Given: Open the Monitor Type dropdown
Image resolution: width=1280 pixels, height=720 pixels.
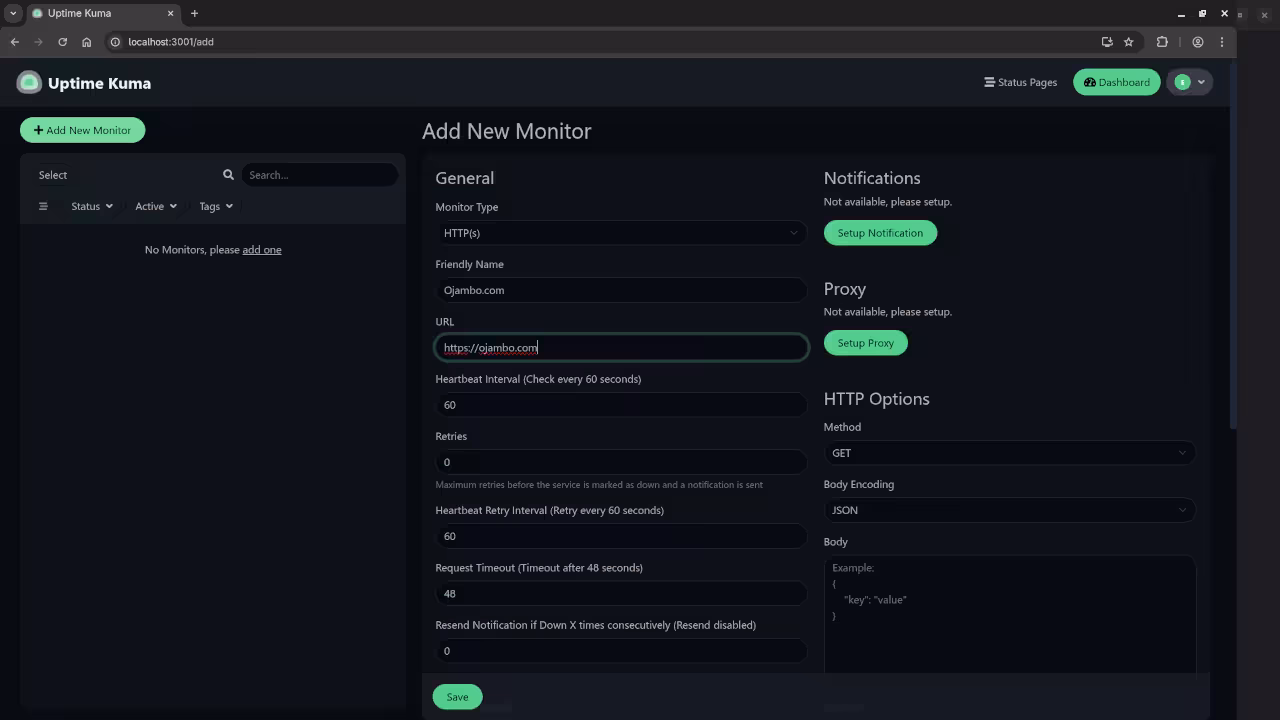Looking at the screenshot, I should tap(621, 233).
